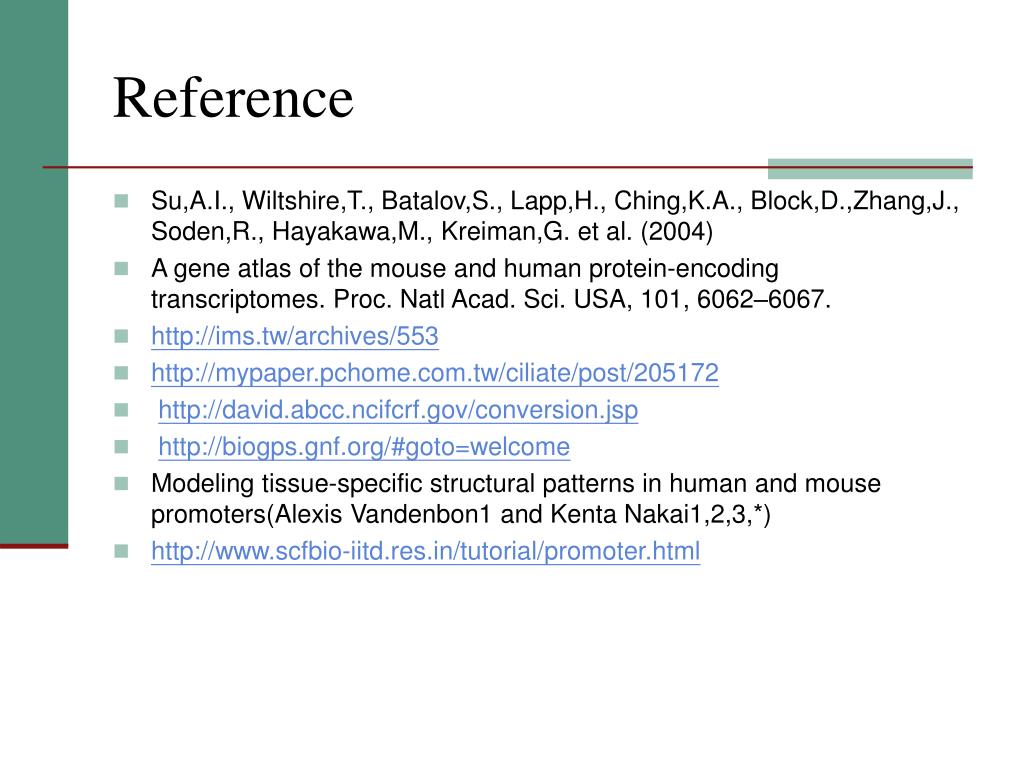
Task: Open the mypaper.pchome.com.tw ciliate post link
Action: pyautogui.click(x=435, y=373)
